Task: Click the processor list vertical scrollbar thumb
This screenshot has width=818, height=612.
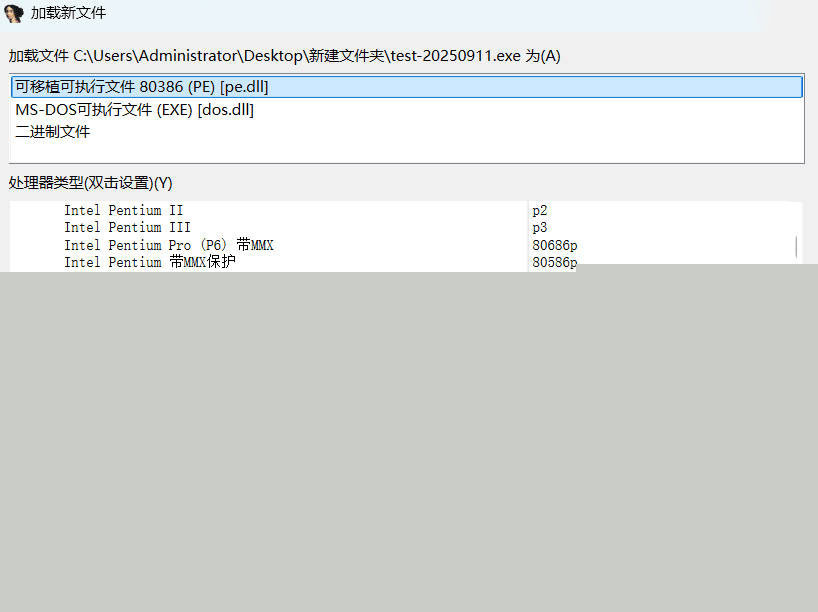Action: pyautogui.click(x=796, y=247)
